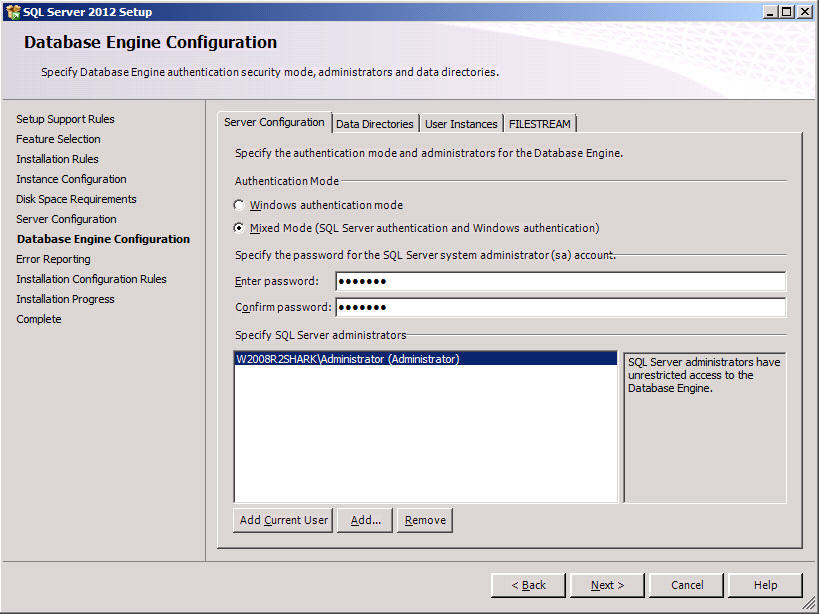Cancel the SQL Server setup
This screenshot has width=819, height=614.
tap(687, 585)
